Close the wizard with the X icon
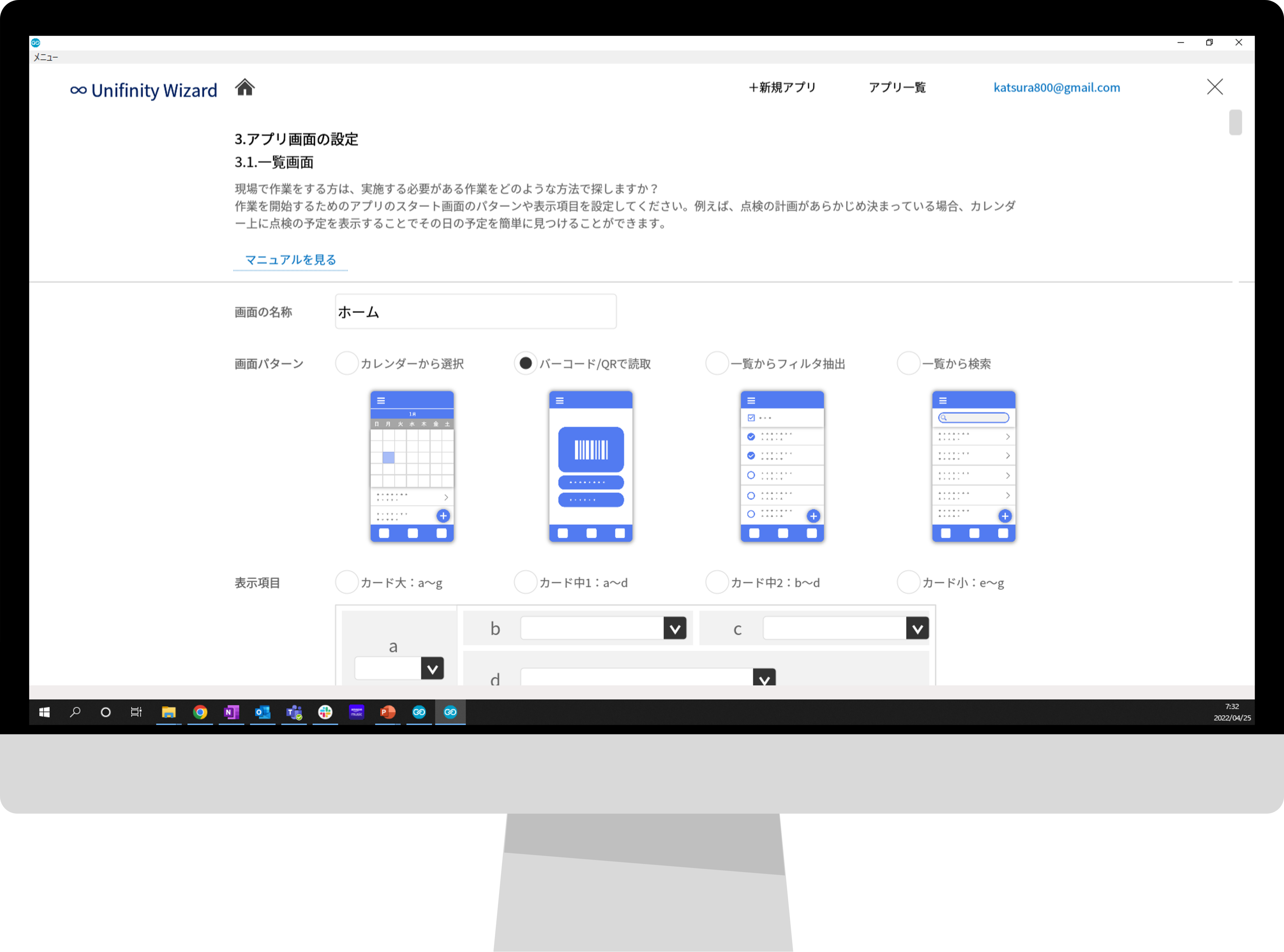 point(1214,87)
